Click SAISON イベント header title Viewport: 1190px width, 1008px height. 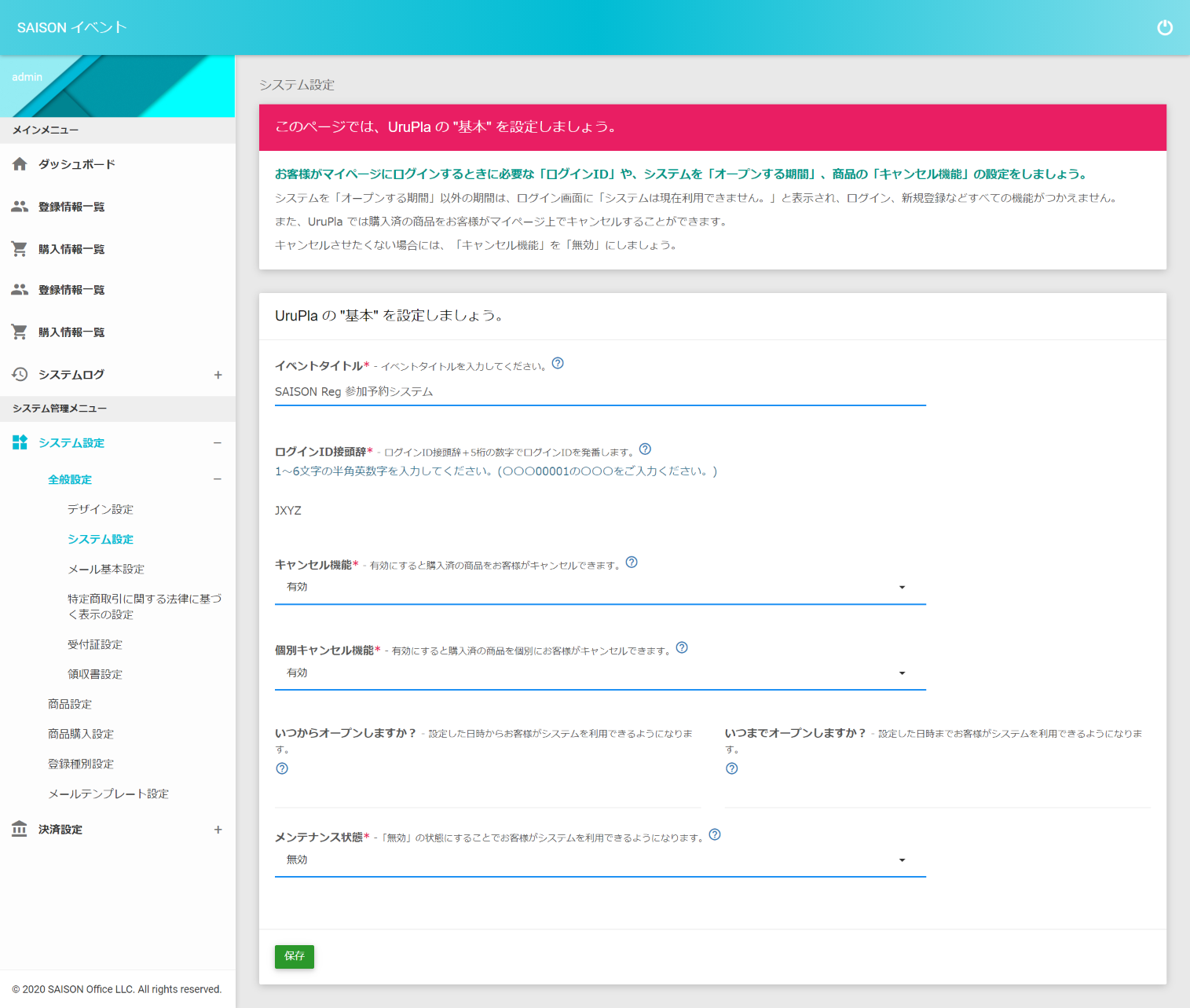pos(72,27)
